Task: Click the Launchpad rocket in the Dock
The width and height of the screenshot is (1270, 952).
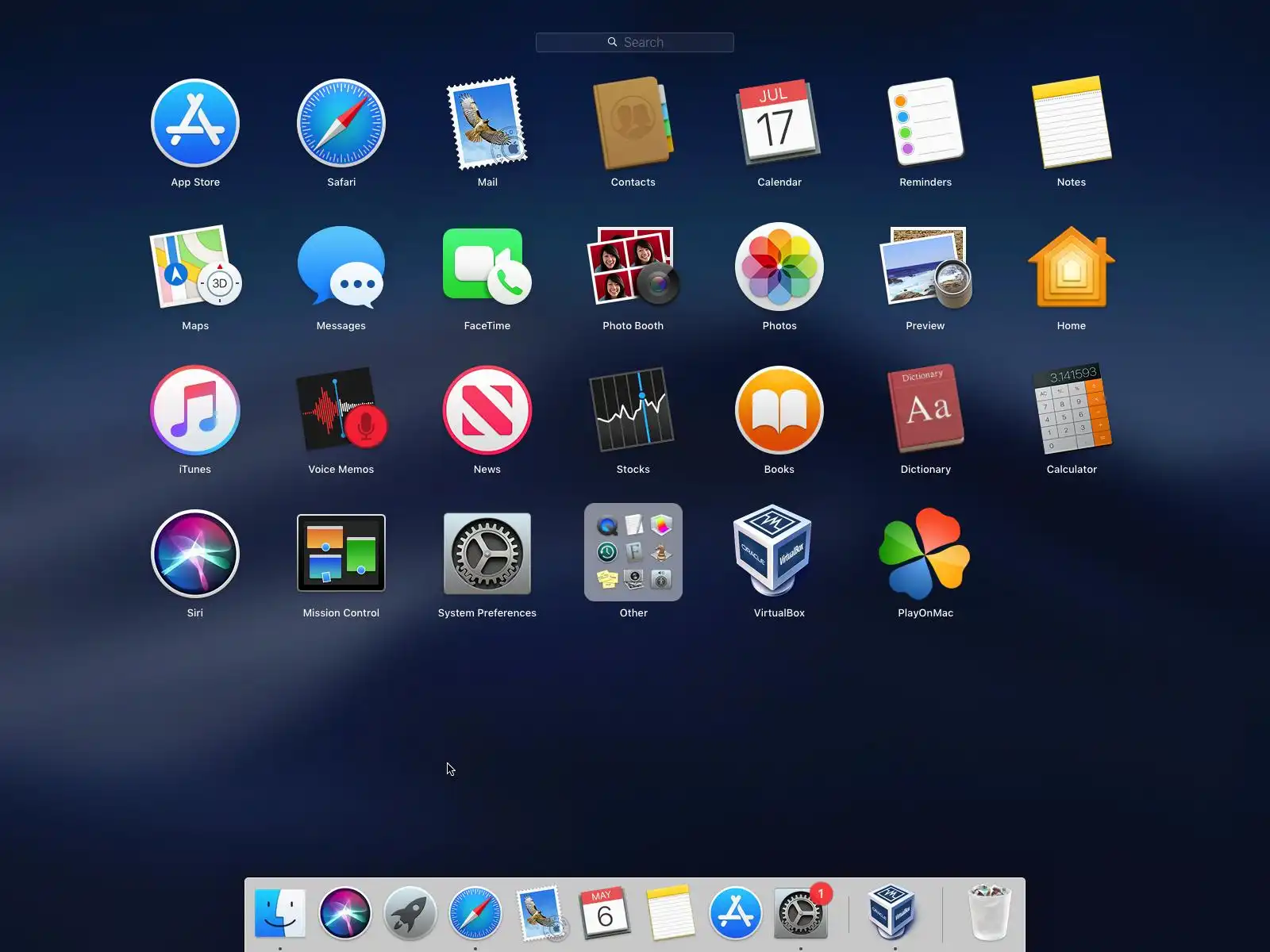Action: pyautogui.click(x=410, y=913)
